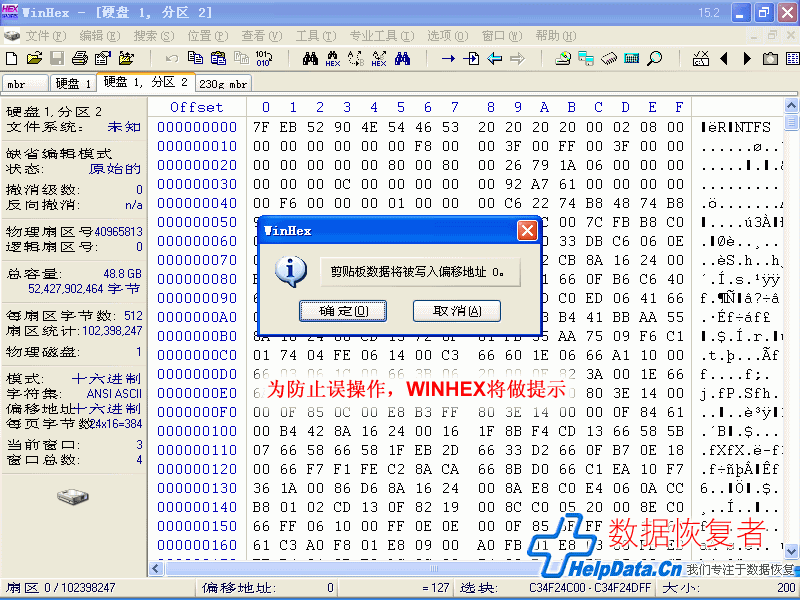Click the Undo arrow icon
800x600 pixels.
click(x=172, y=58)
